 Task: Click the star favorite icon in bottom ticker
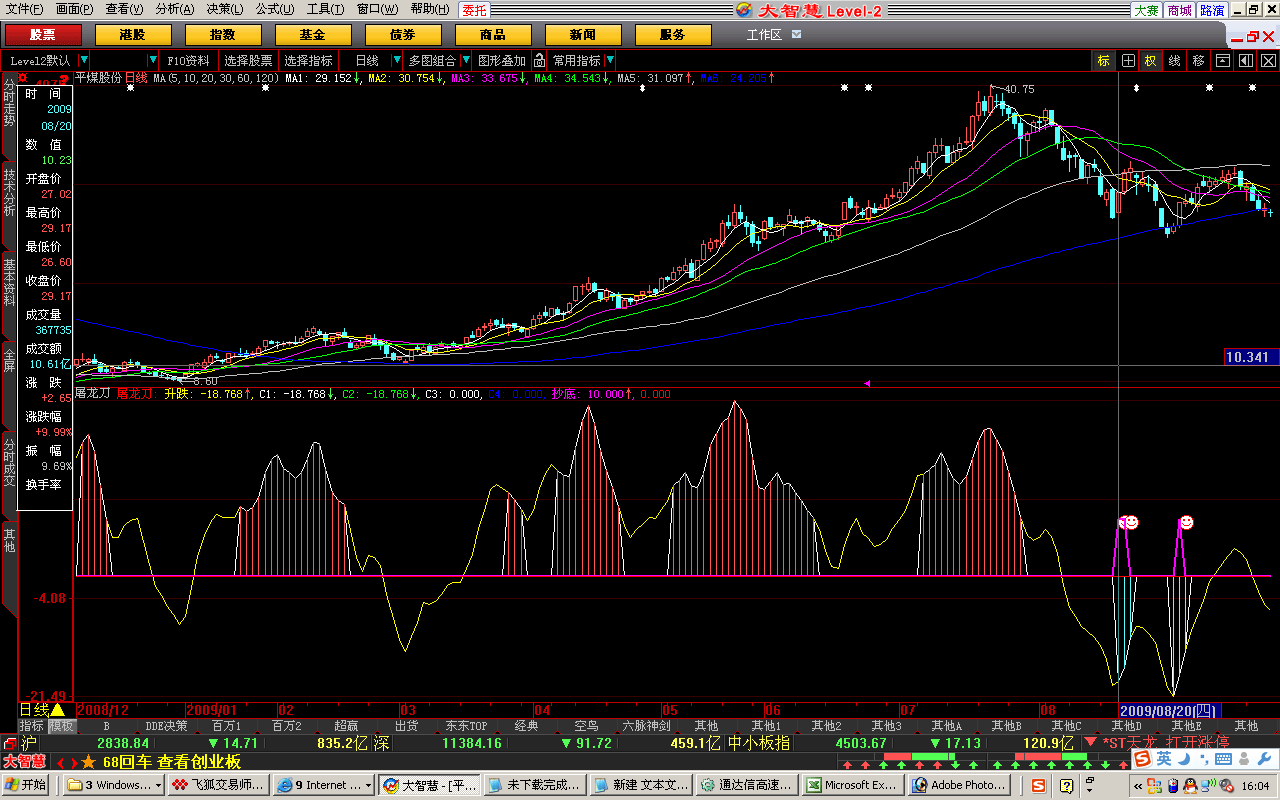[x=88, y=762]
